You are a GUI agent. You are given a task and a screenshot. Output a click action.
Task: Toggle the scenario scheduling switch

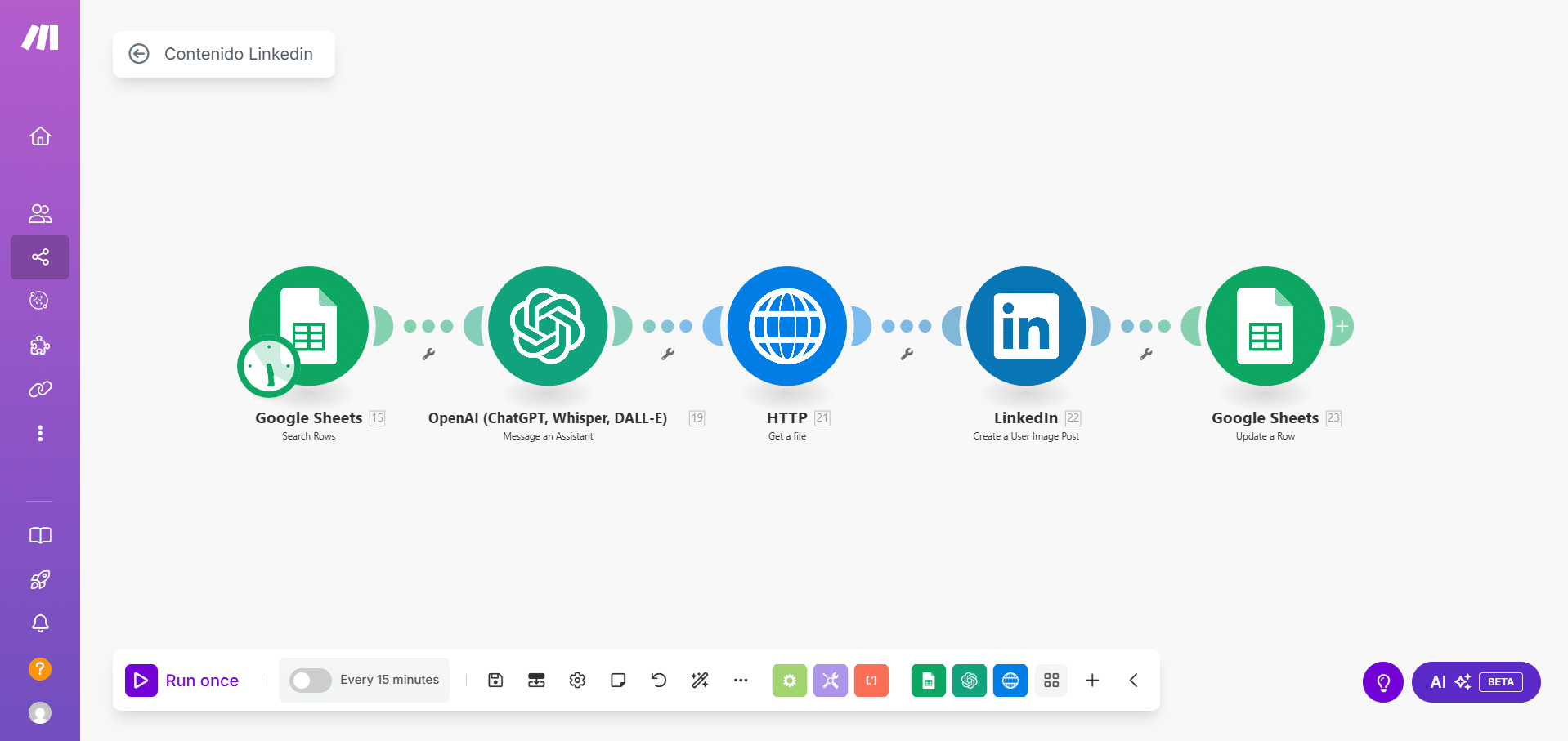pos(310,681)
